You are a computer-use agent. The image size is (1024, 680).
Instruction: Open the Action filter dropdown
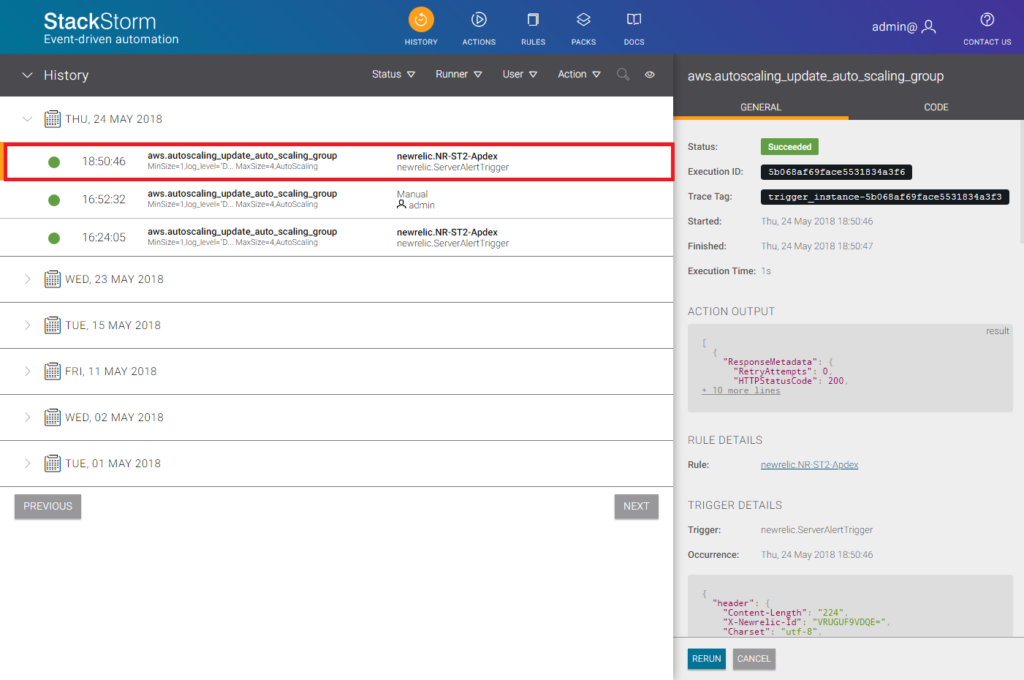tap(579, 74)
